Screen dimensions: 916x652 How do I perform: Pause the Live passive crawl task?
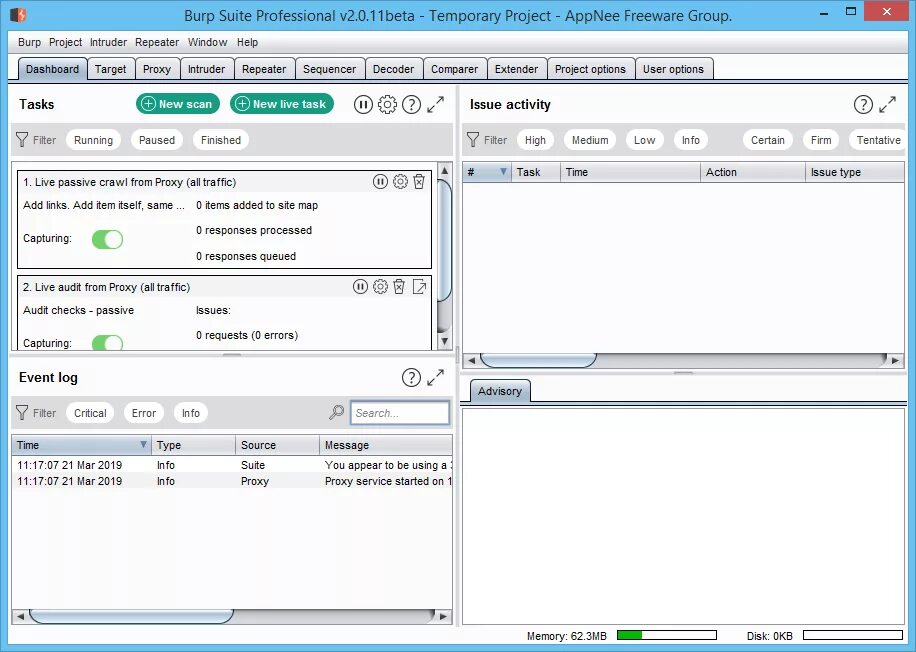pyautogui.click(x=380, y=182)
